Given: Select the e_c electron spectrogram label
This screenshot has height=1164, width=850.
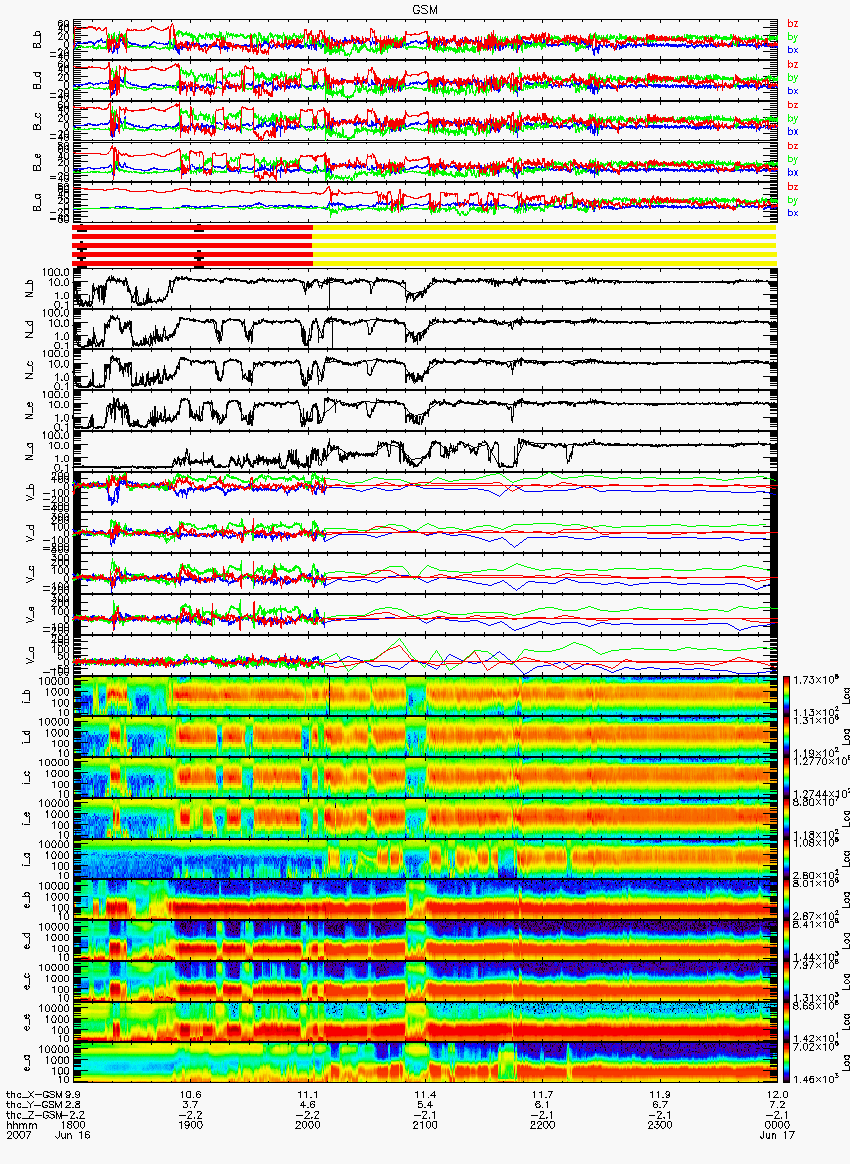Looking at the screenshot, I should pos(26,982).
